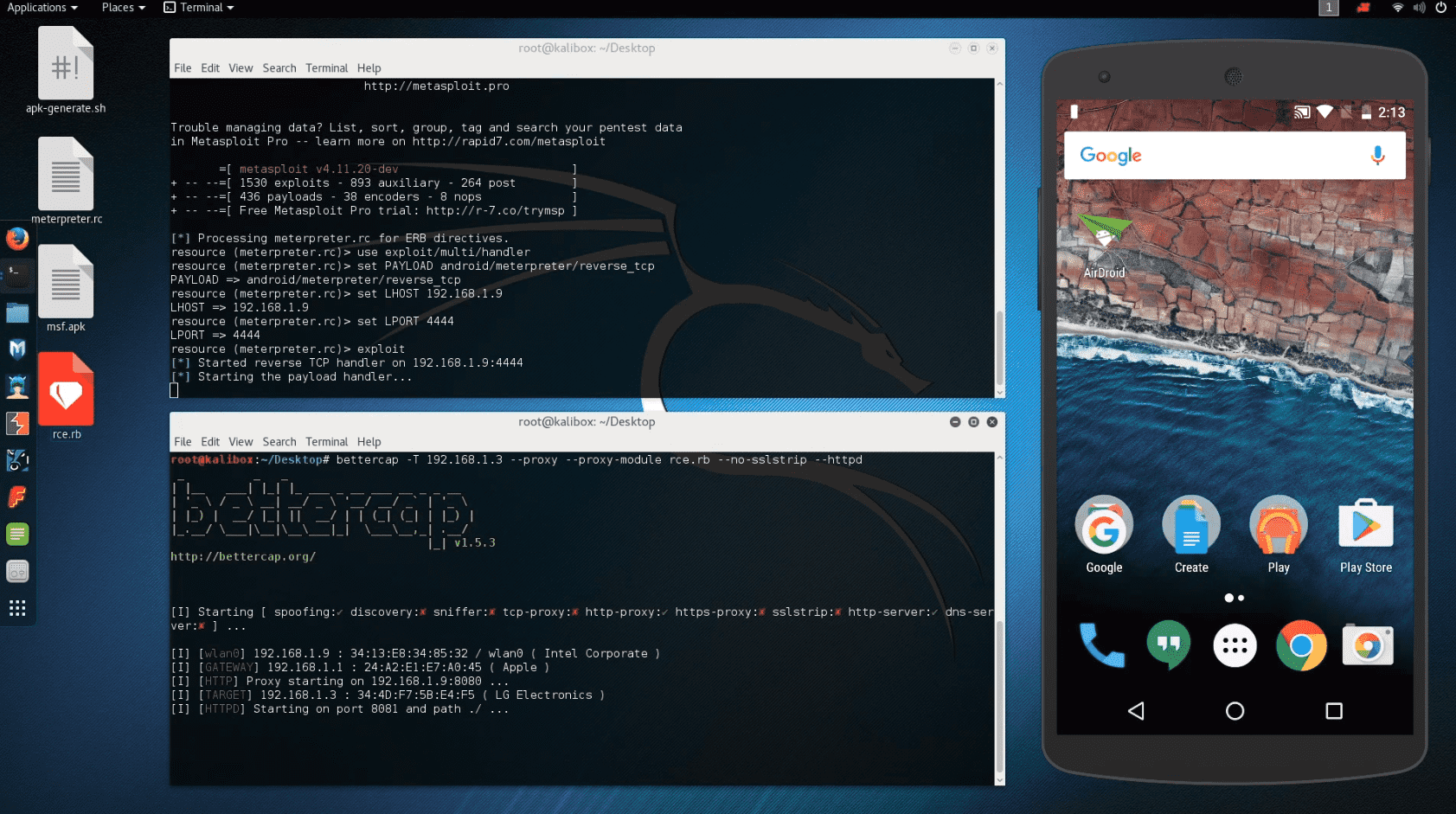Open the Play folder on the phone
Viewport: 1456px width, 814px height.
tap(1279, 534)
